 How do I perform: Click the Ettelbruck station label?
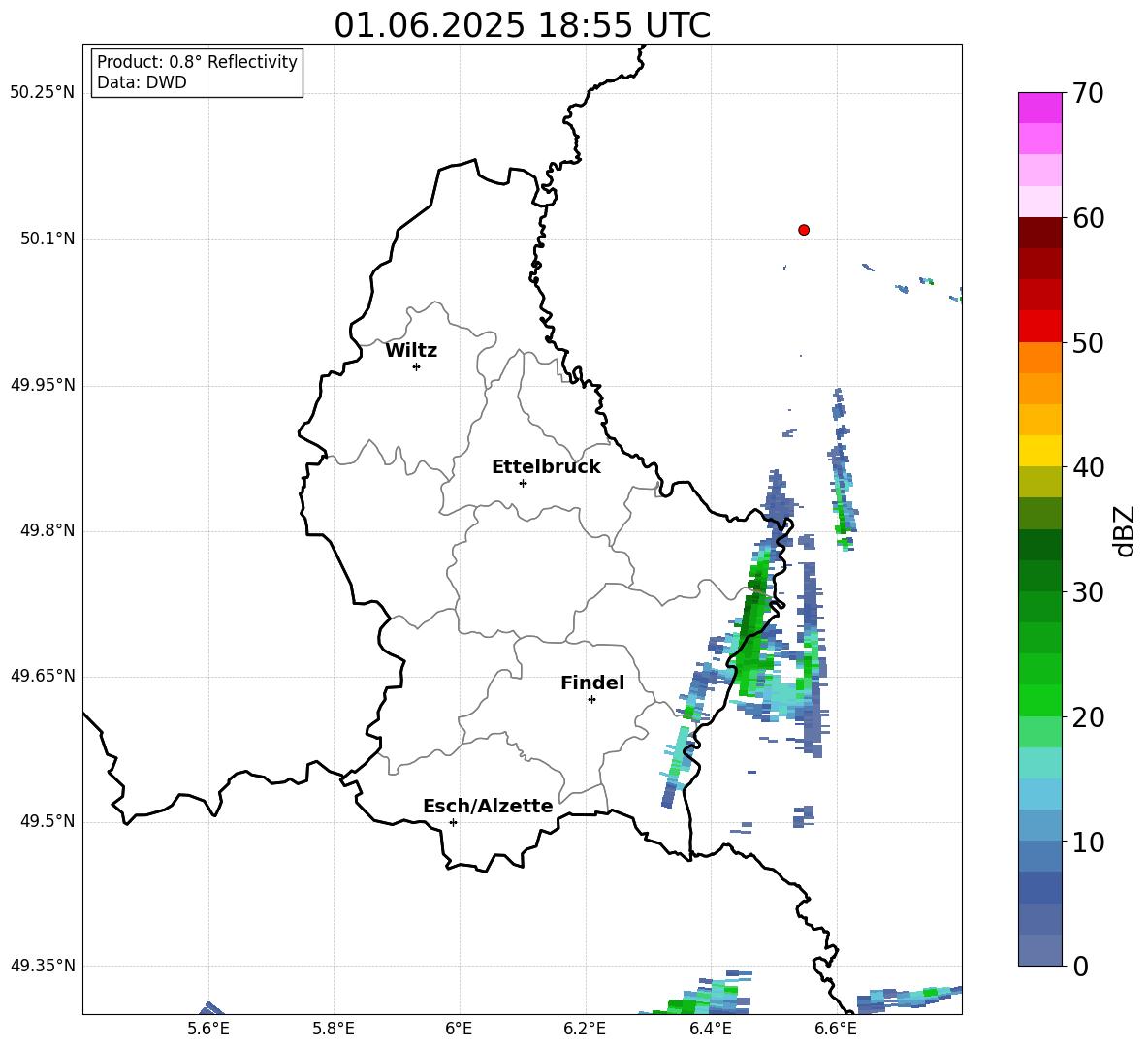(x=546, y=467)
